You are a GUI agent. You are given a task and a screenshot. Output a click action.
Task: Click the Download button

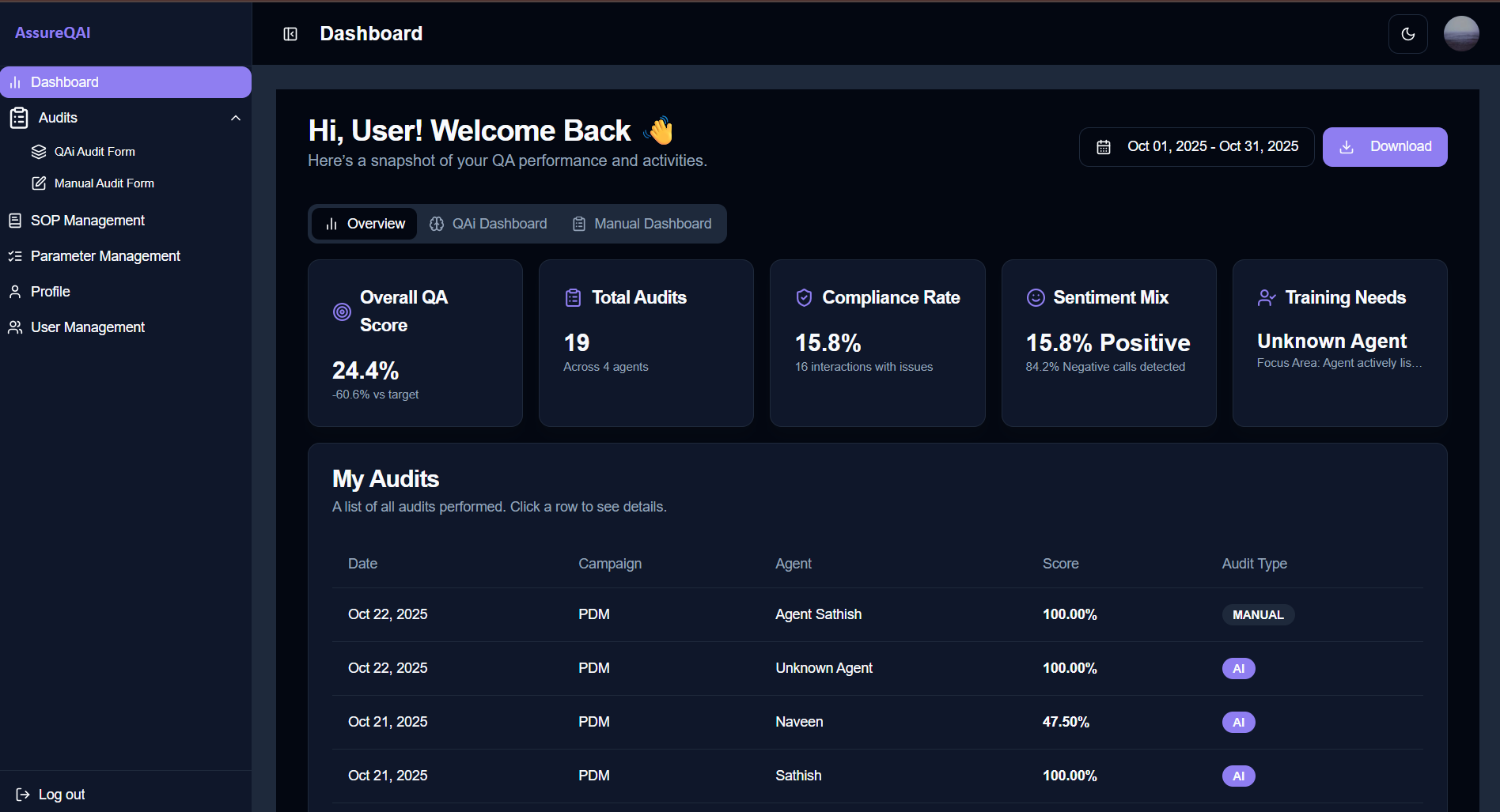[x=1384, y=146]
